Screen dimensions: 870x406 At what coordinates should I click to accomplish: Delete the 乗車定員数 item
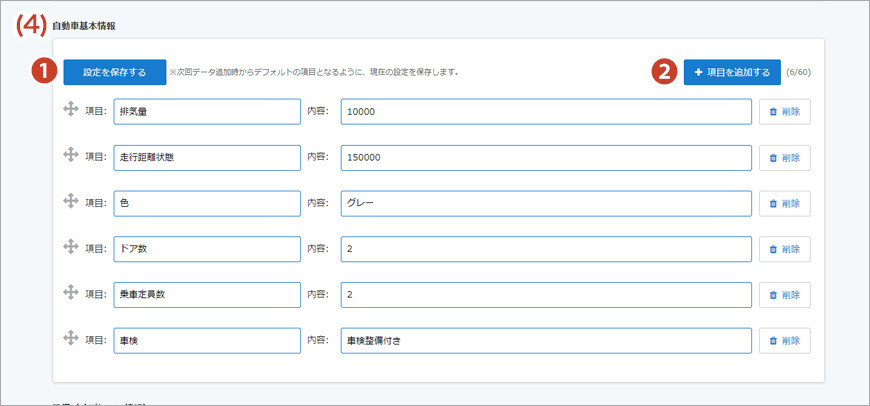coord(784,295)
